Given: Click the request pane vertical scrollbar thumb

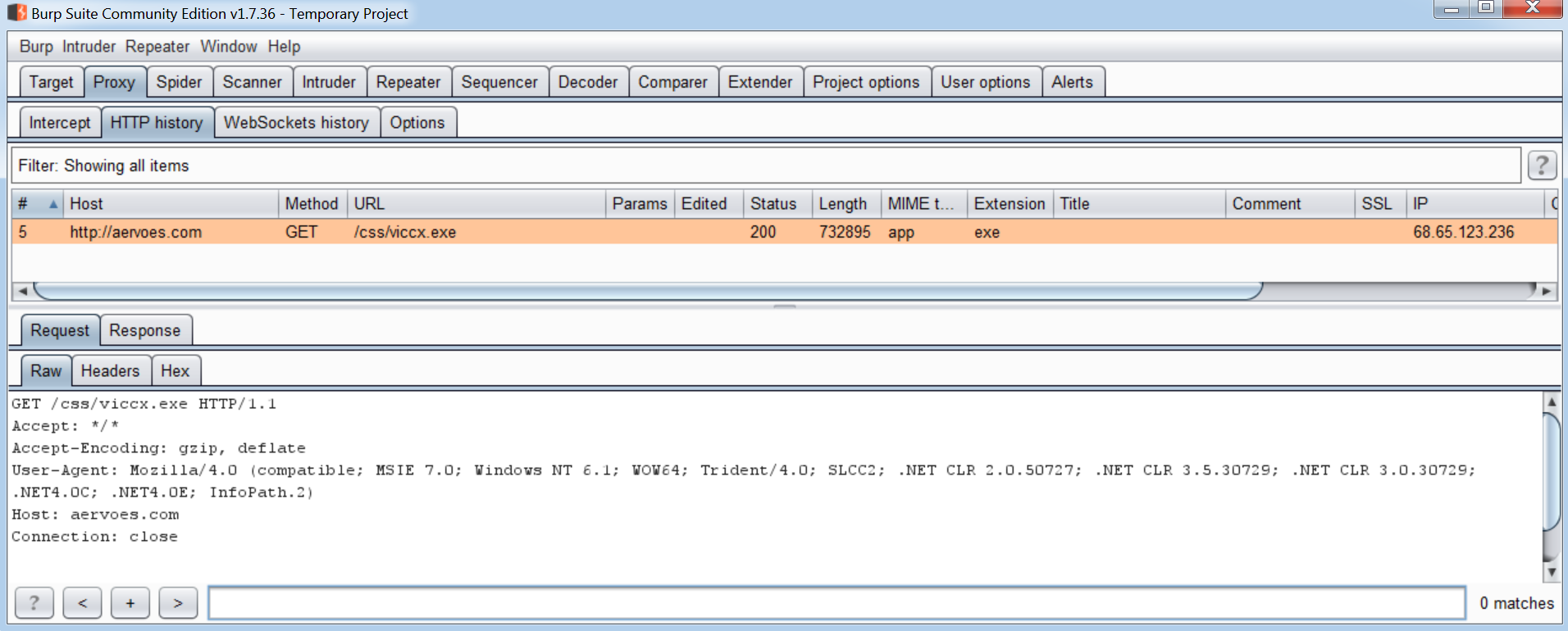Looking at the screenshot, I should pos(1551,471).
